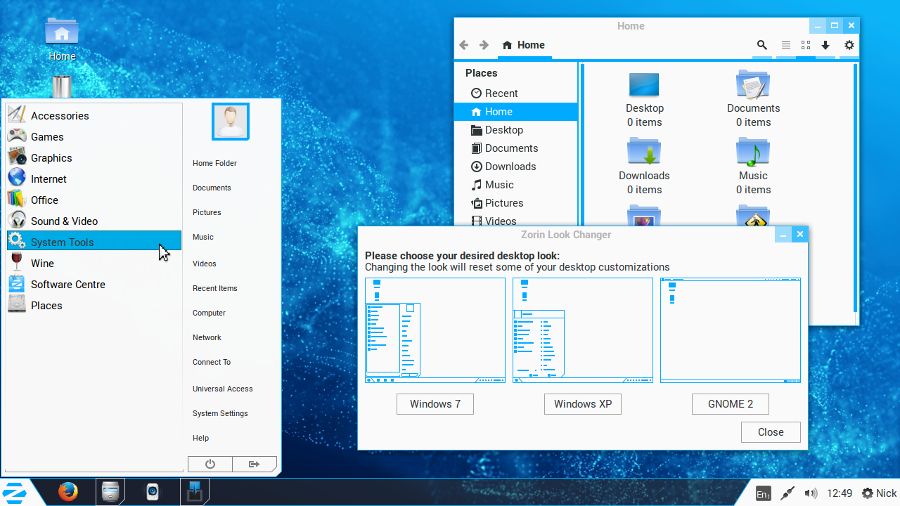
Task: Click Close in Zorin Look Changer
Action: [x=770, y=432]
